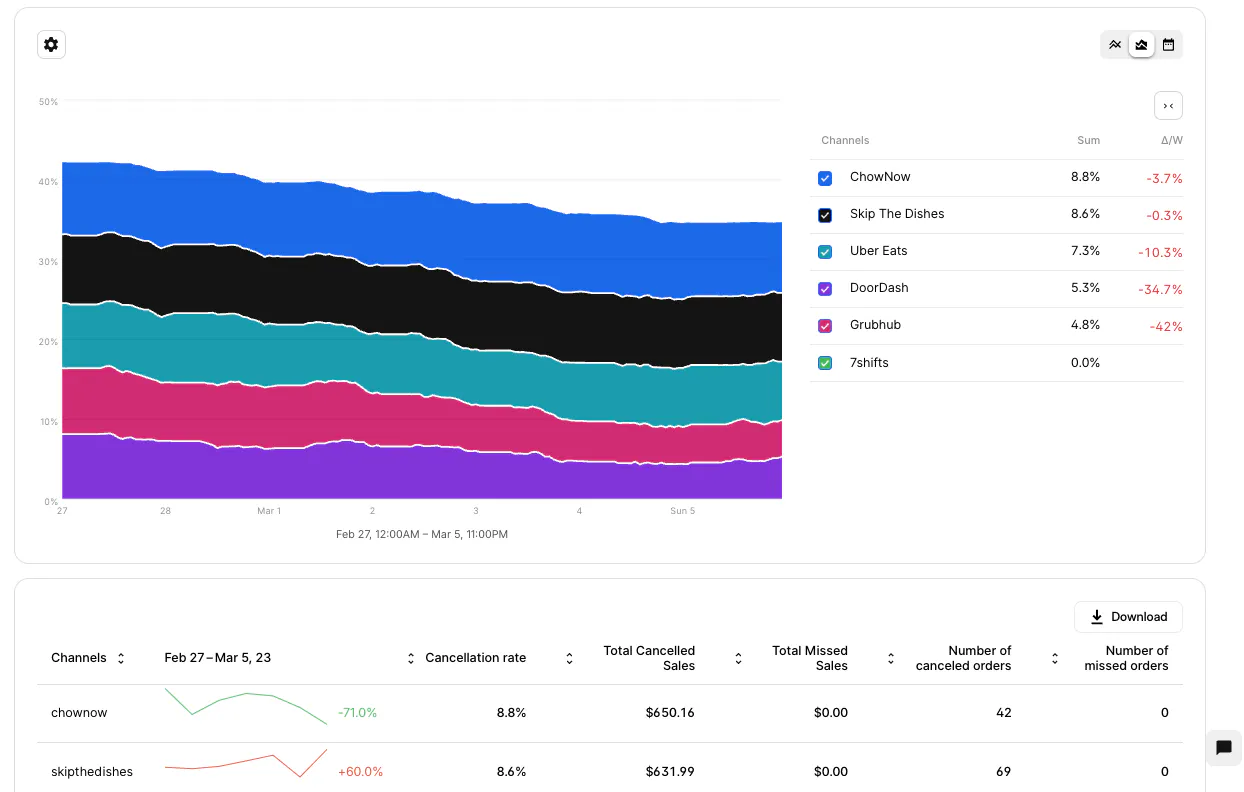This screenshot has height=792, width=1244.
Task: Open chart settings gear
Action: point(51,44)
